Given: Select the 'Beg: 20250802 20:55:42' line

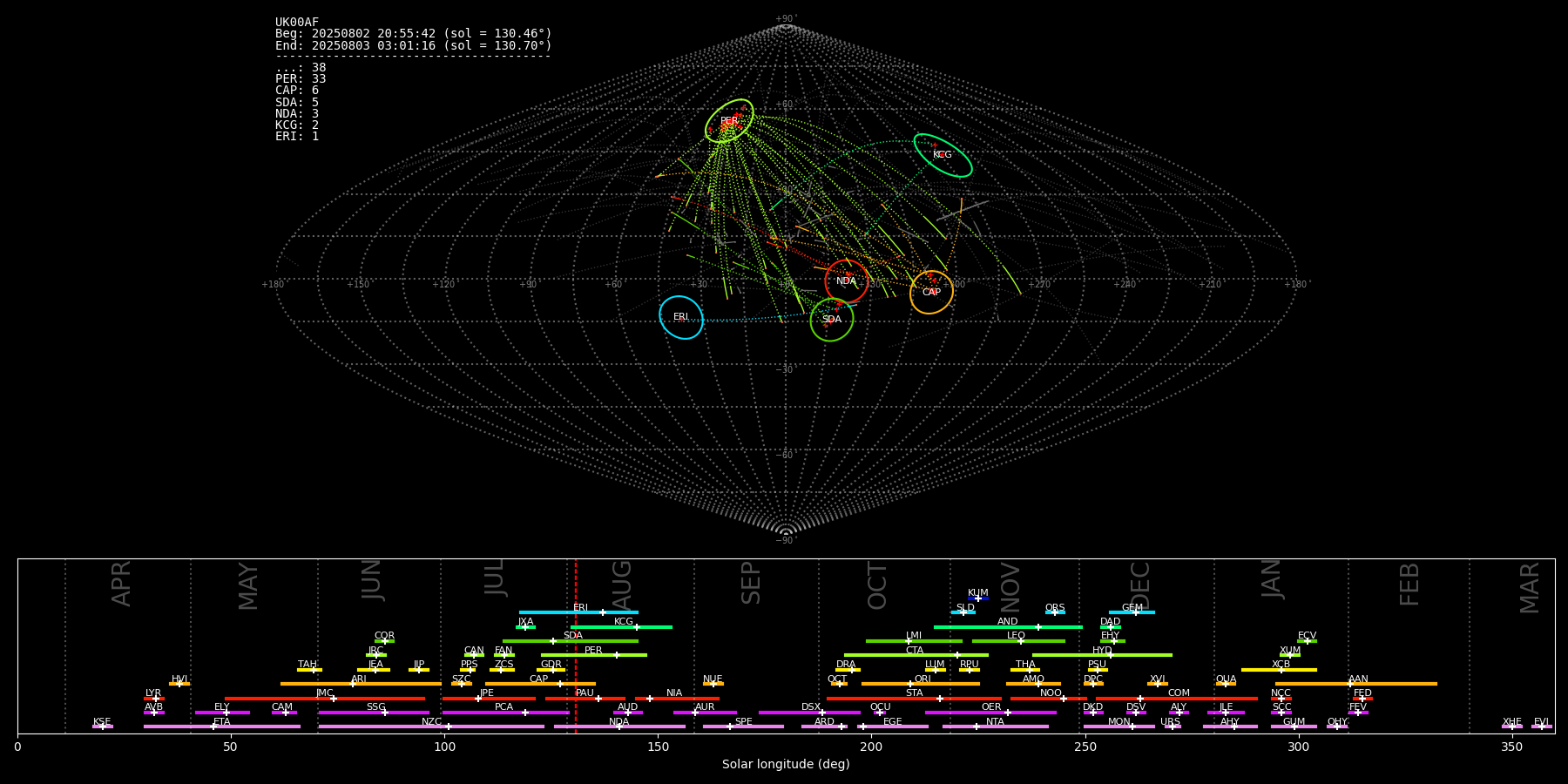Looking at the screenshot, I should coord(414,34).
